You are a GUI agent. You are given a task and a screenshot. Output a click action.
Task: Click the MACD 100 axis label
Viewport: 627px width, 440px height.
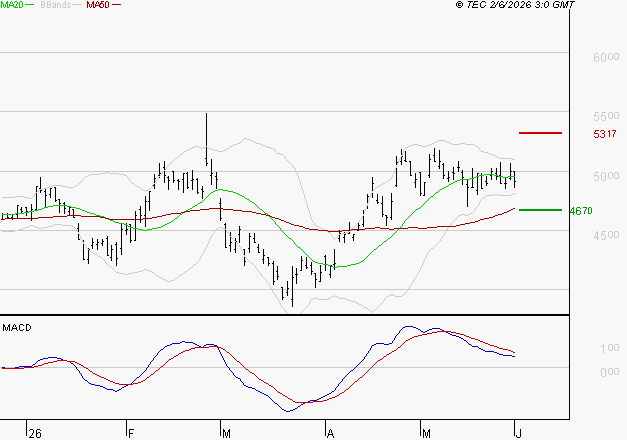(x=610, y=348)
